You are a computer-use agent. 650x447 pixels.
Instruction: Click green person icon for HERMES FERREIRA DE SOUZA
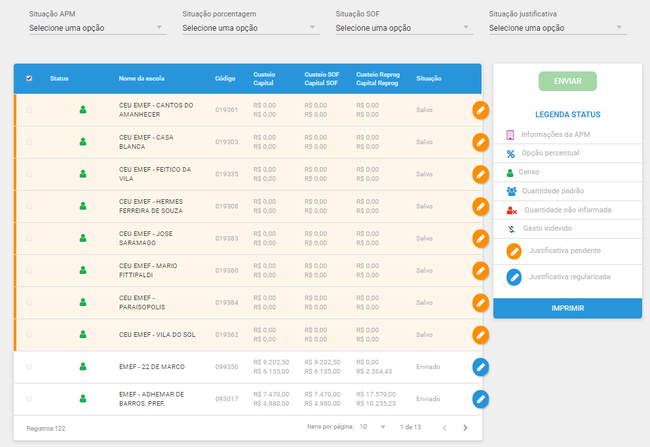point(83,206)
